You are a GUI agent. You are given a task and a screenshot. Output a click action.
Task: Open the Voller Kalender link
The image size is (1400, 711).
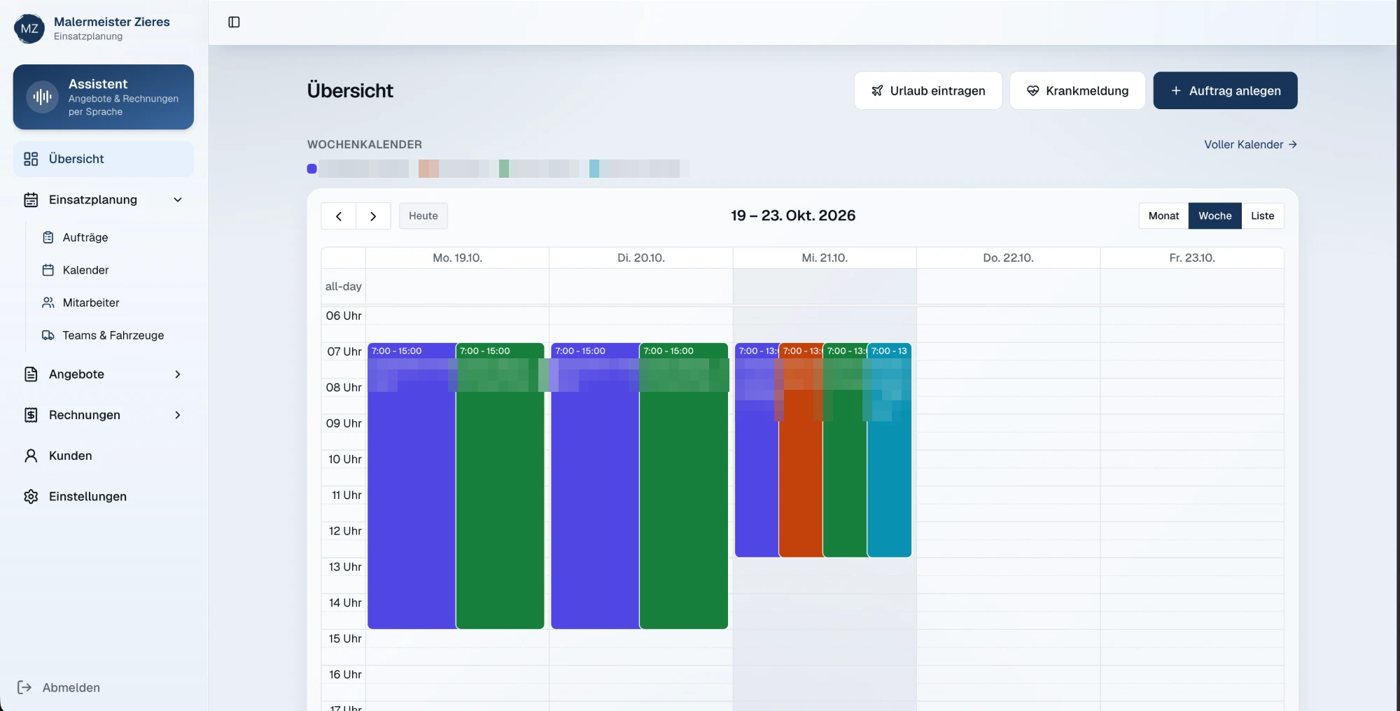pos(1251,145)
